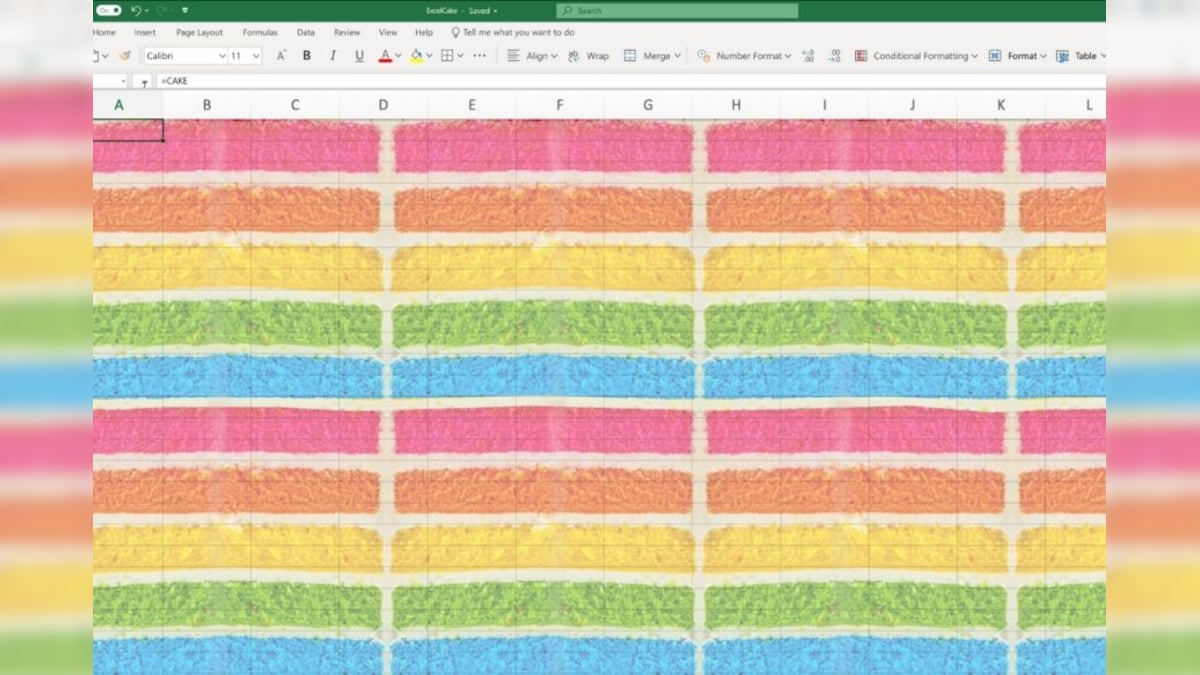Open the Review ribbon tab
Screen dimensions: 1200x675
tap(347, 32)
